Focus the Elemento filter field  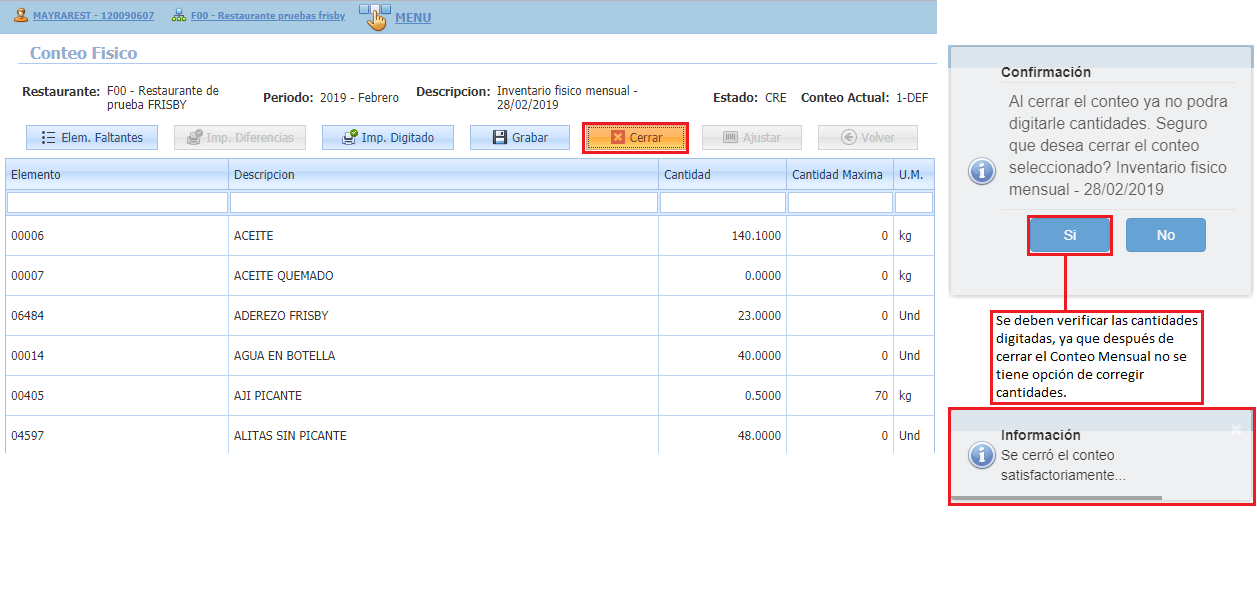coord(117,203)
